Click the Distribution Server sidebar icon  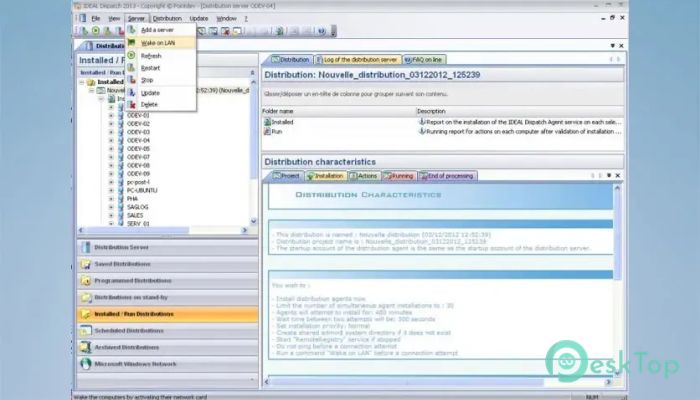pyautogui.click(x=86, y=247)
